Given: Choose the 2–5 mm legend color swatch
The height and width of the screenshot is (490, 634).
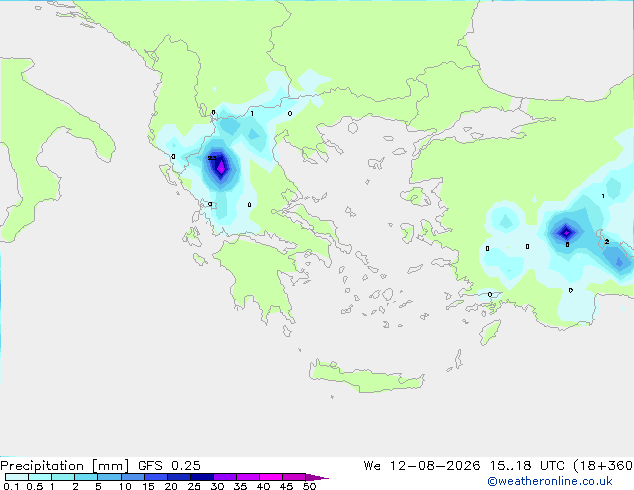Looking at the screenshot, I should (x=86, y=477).
